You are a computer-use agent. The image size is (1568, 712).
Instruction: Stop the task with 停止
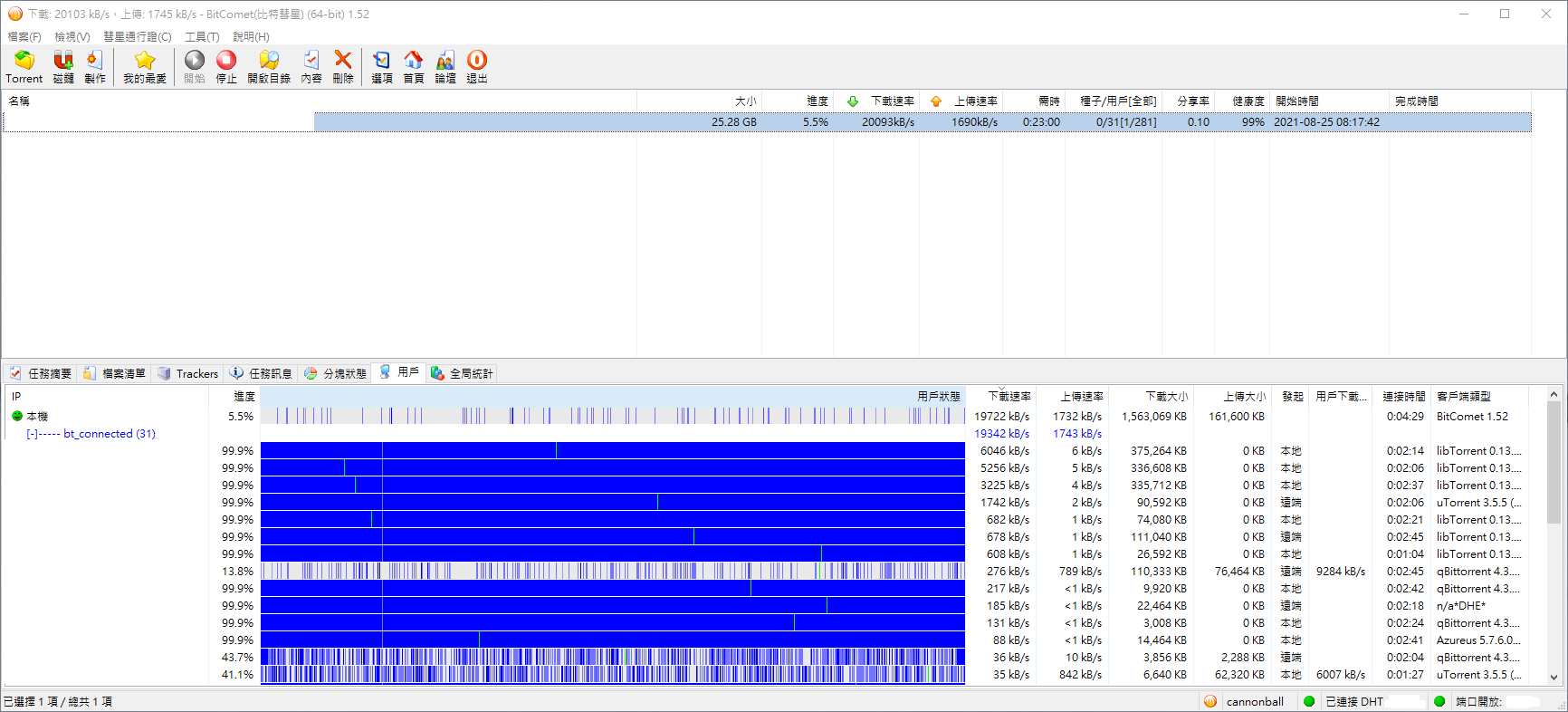click(x=226, y=67)
